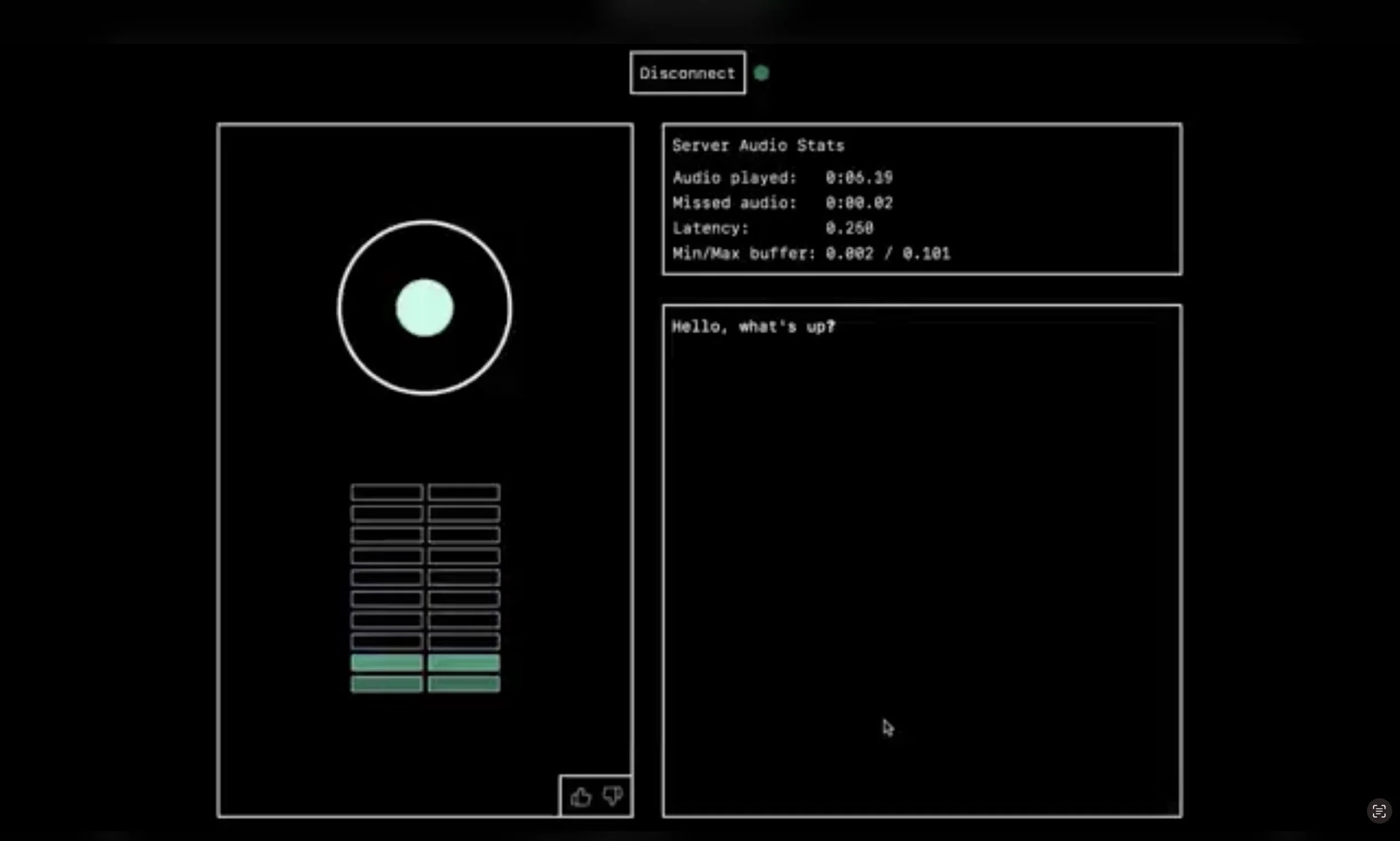Click the inner pulsing circle of the visualizer
This screenshot has width=1400, height=841.
click(x=424, y=307)
